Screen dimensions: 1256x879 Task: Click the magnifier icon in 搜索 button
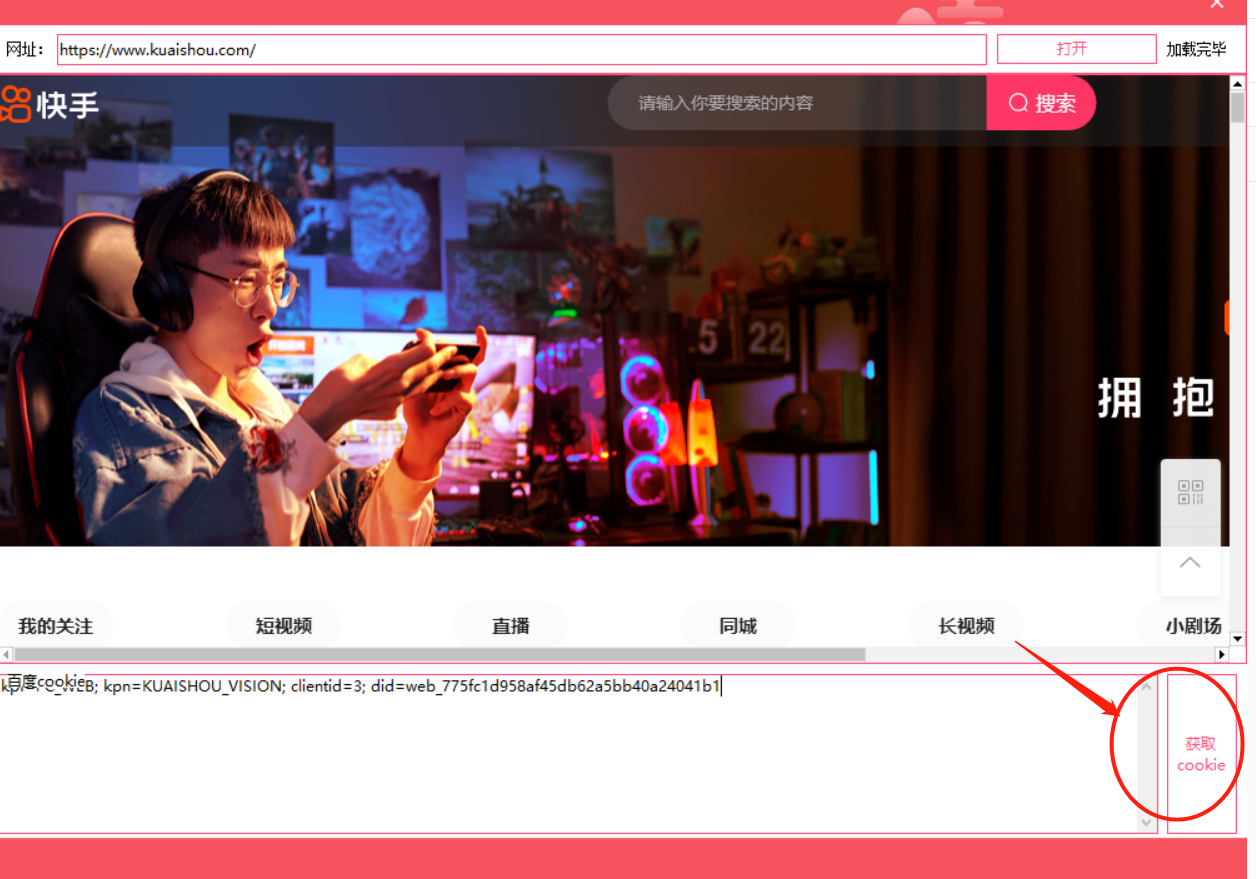pyautogui.click(x=1018, y=103)
